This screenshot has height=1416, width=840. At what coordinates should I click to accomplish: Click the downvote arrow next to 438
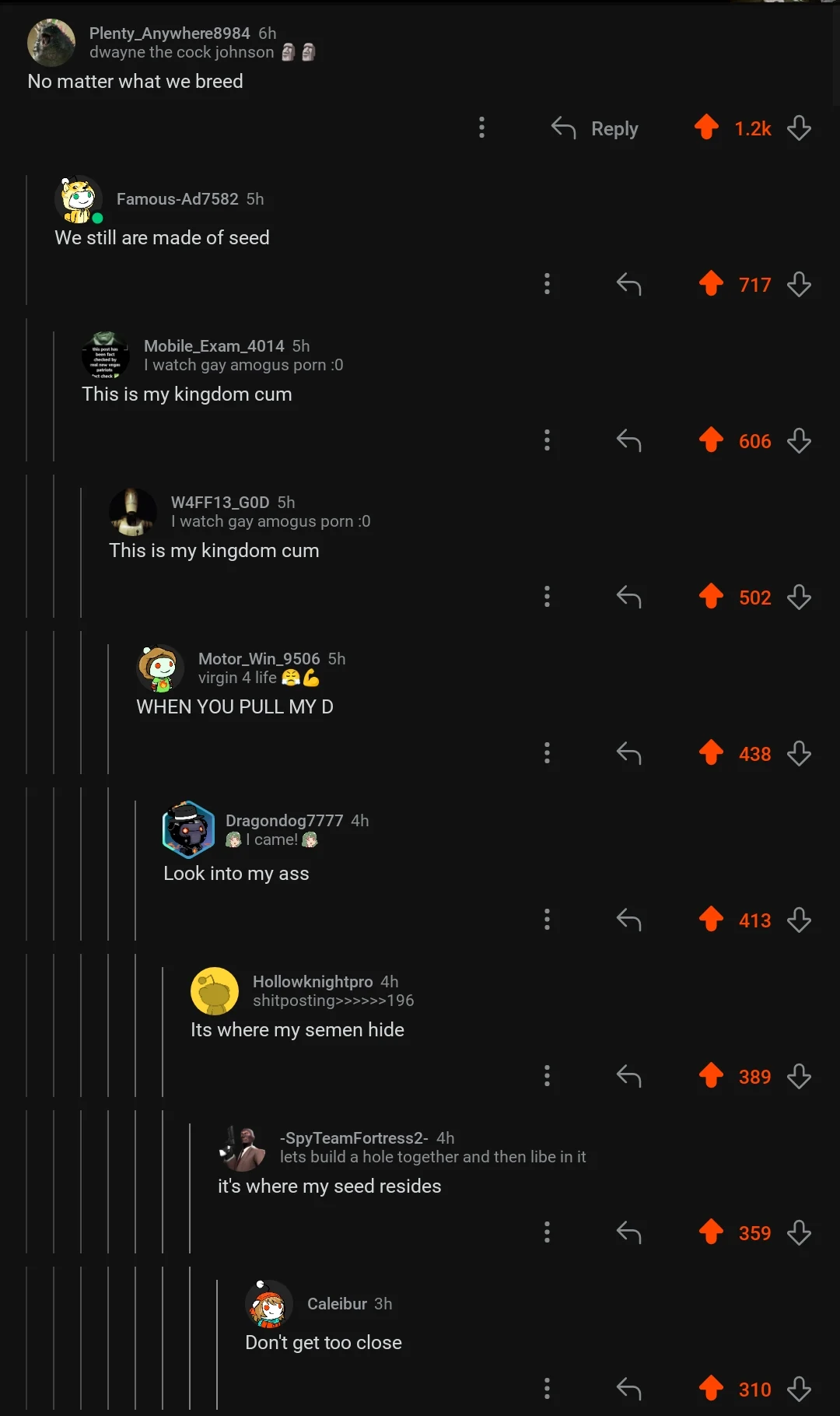[x=799, y=754]
